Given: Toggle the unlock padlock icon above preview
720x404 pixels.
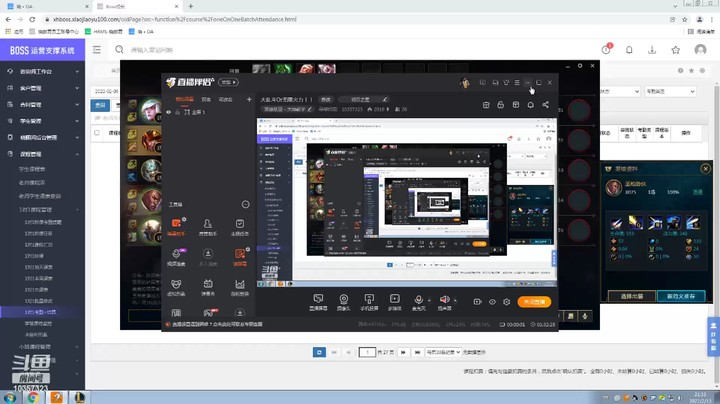Looking at the screenshot, I should pyautogui.click(x=501, y=105).
